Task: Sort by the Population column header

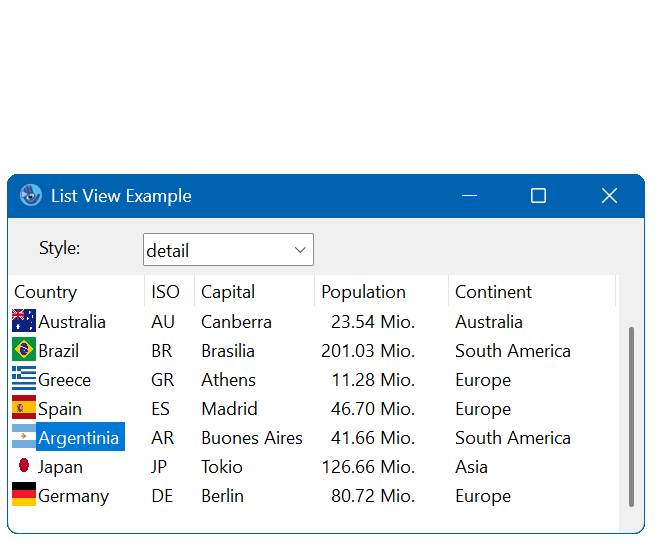Action: tap(381, 292)
